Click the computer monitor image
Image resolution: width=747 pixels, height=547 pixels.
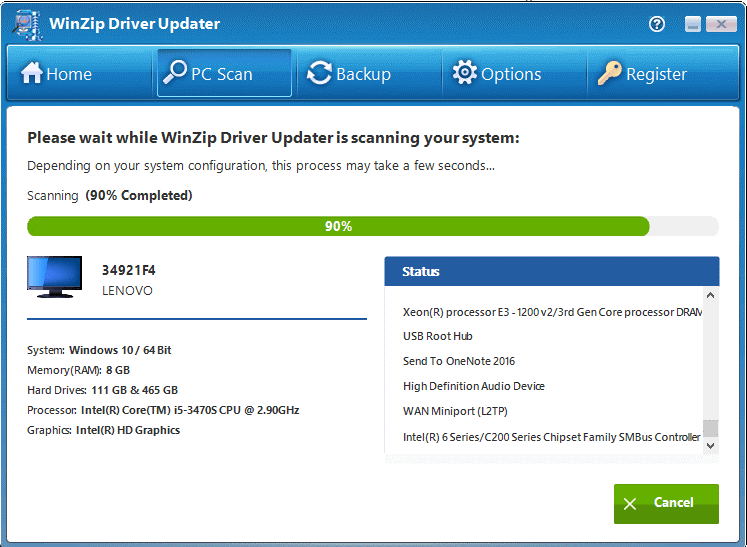coord(54,277)
